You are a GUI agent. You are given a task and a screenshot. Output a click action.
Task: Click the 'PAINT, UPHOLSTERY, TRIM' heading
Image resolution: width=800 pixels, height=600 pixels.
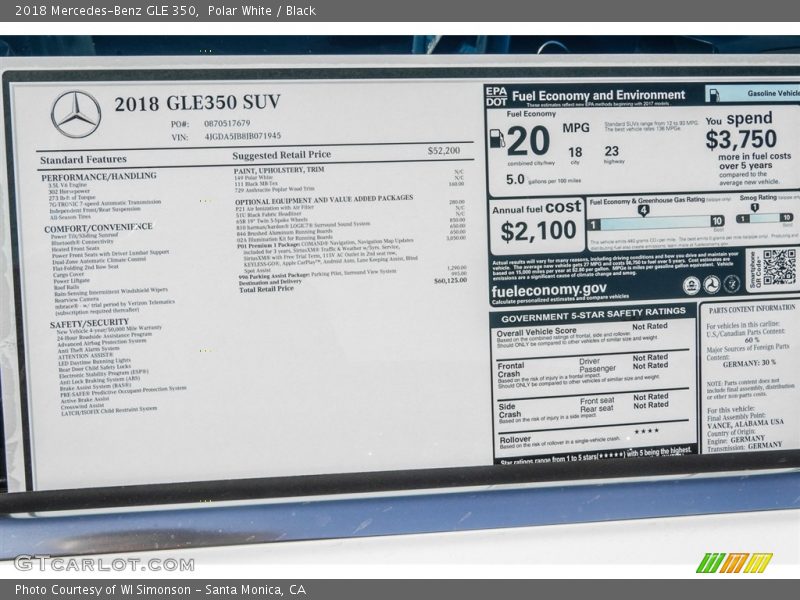click(x=279, y=170)
